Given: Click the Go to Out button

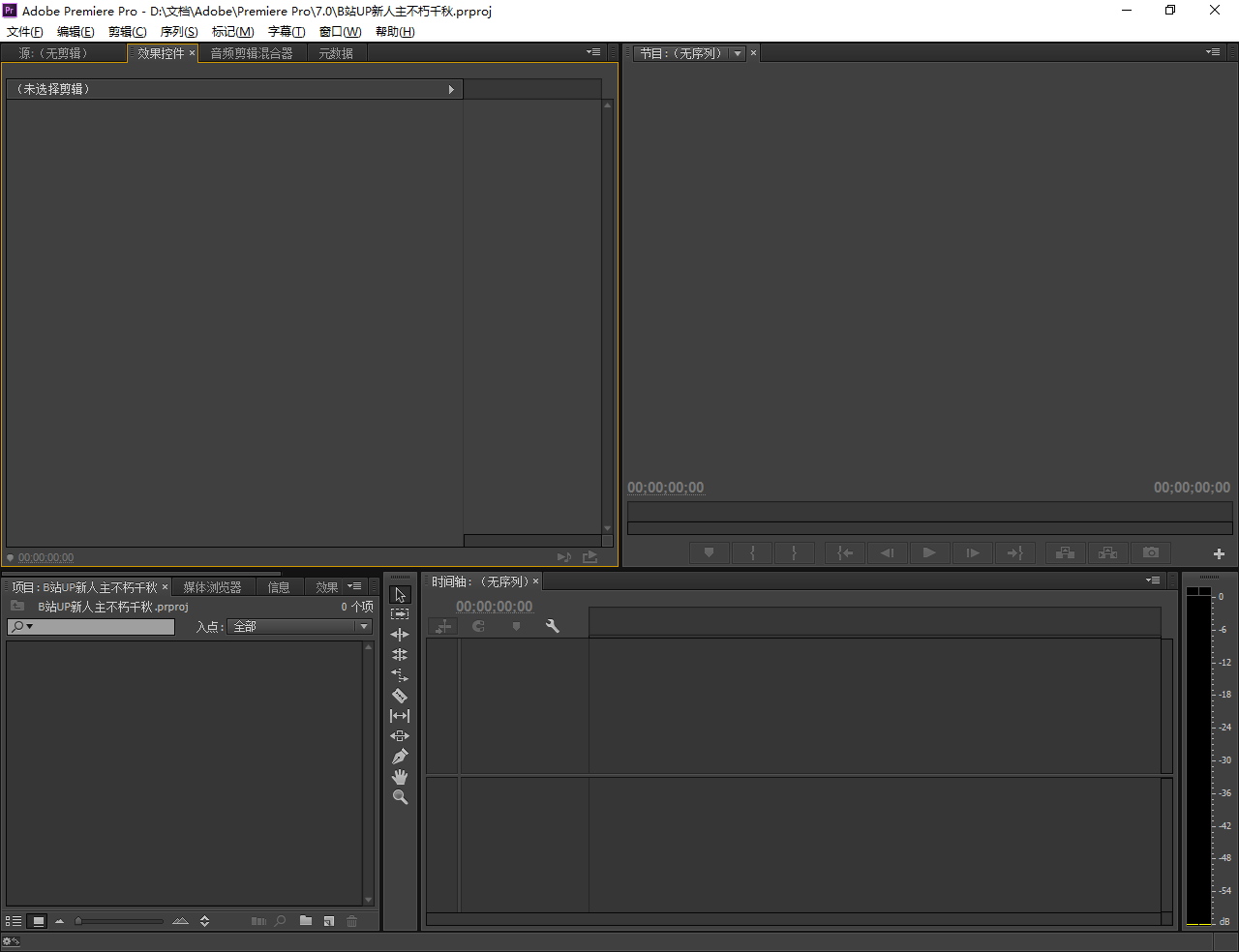Looking at the screenshot, I should tap(1014, 552).
